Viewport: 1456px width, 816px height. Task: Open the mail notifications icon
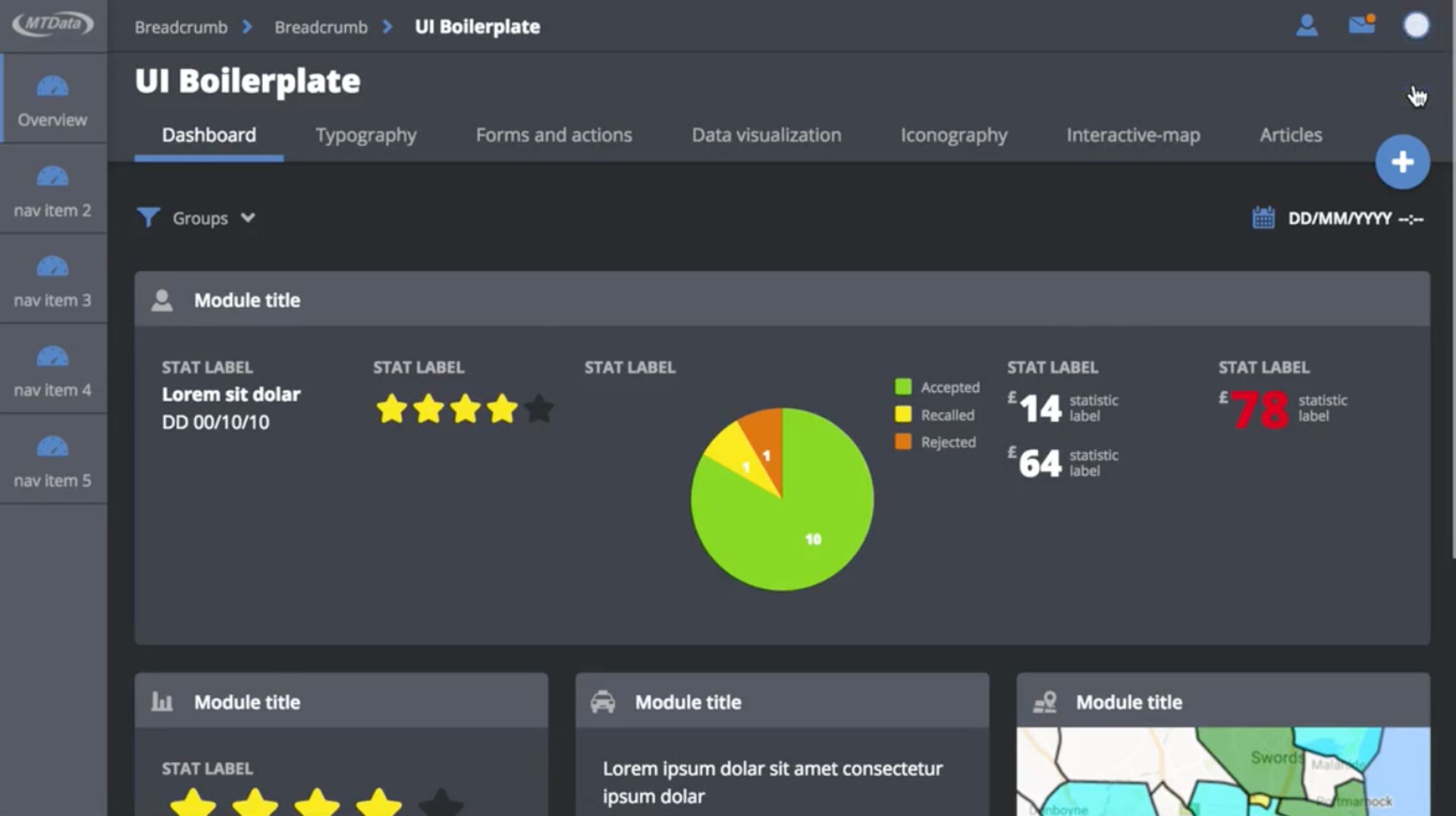point(1361,25)
